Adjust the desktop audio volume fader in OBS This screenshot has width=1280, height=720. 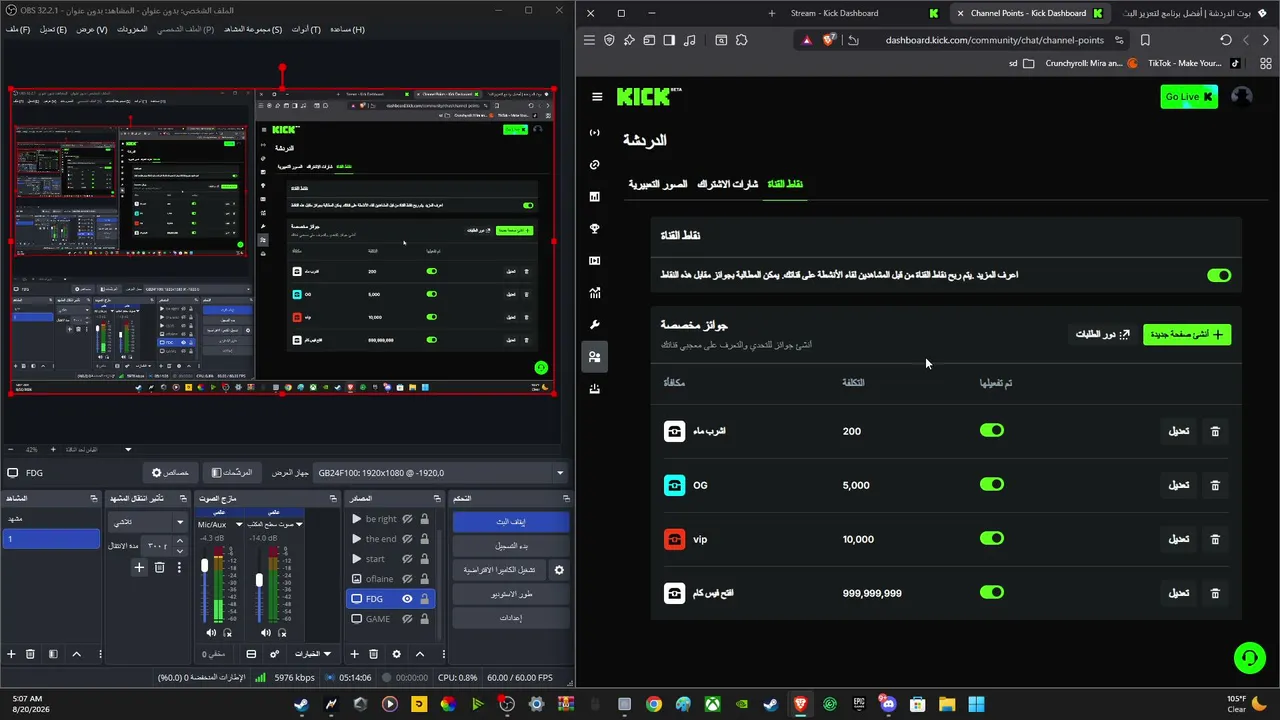(x=259, y=579)
